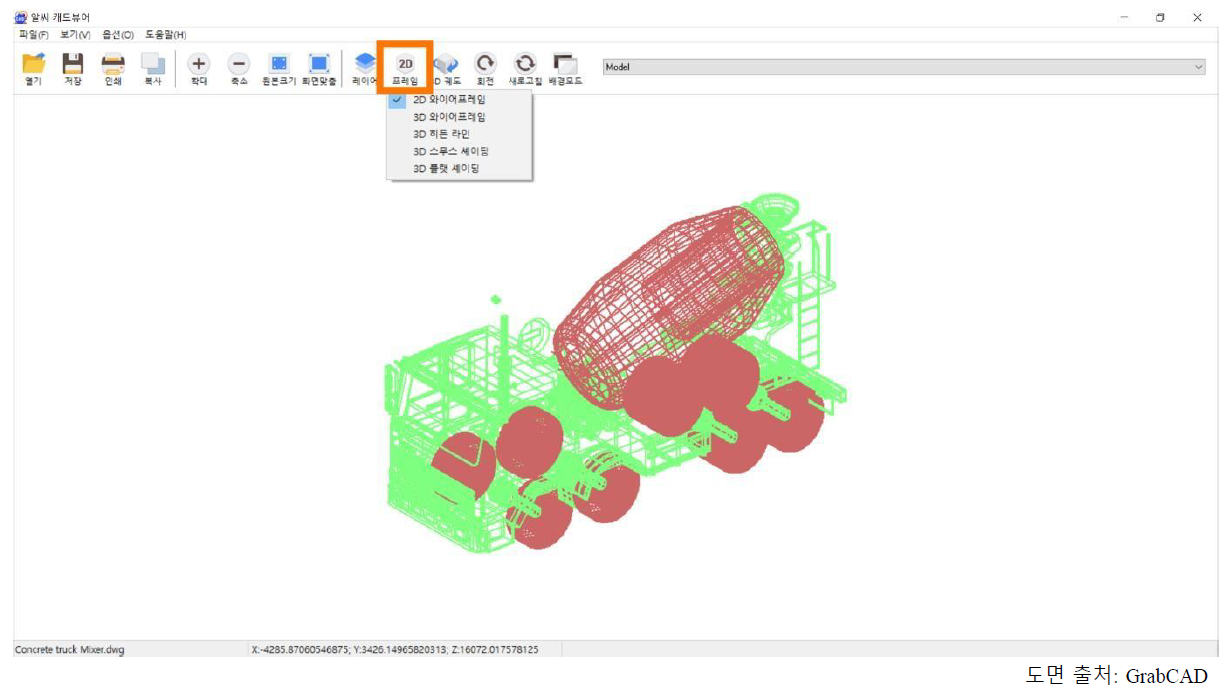Select the checked 2D 와이어프레임 option
Screen dimensions: 1229x698
click(460, 100)
